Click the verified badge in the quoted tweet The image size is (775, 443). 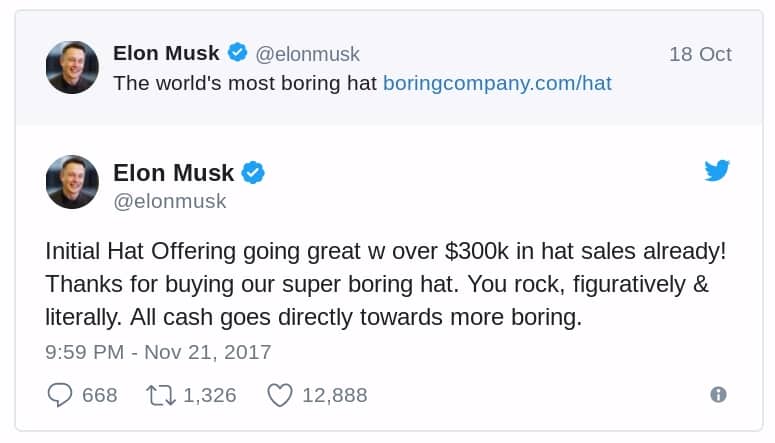(x=238, y=53)
